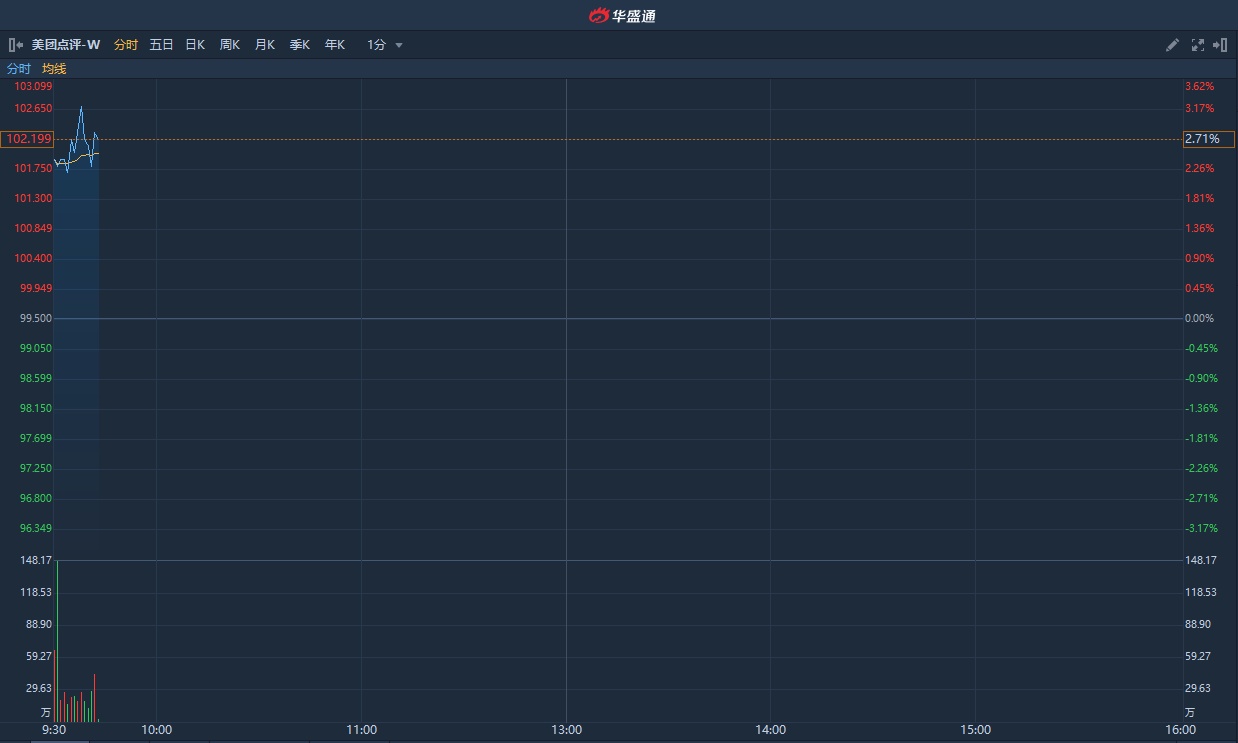The height and width of the screenshot is (743, 1238).
Task: Click the left 59.27 volume axis label
Action: coord(38,656)
